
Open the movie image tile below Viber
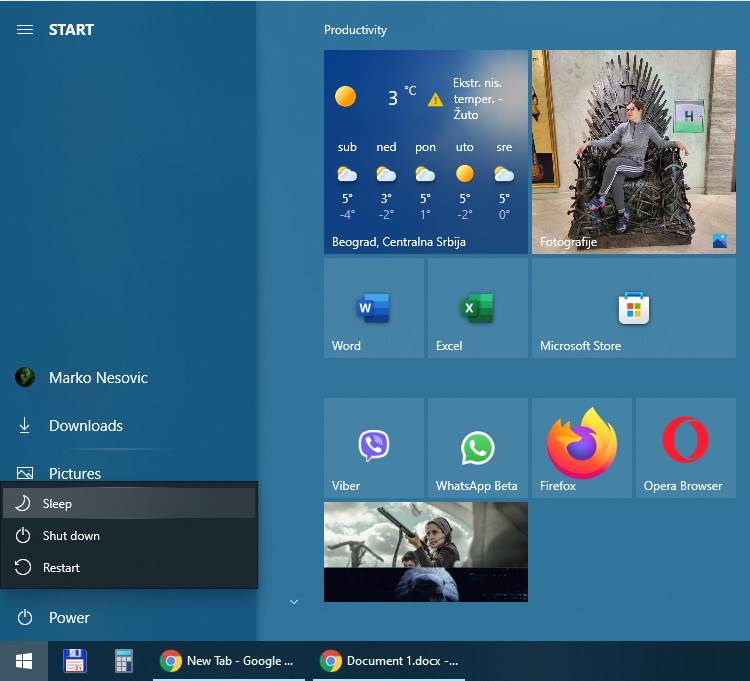click(x=426, y=551)
